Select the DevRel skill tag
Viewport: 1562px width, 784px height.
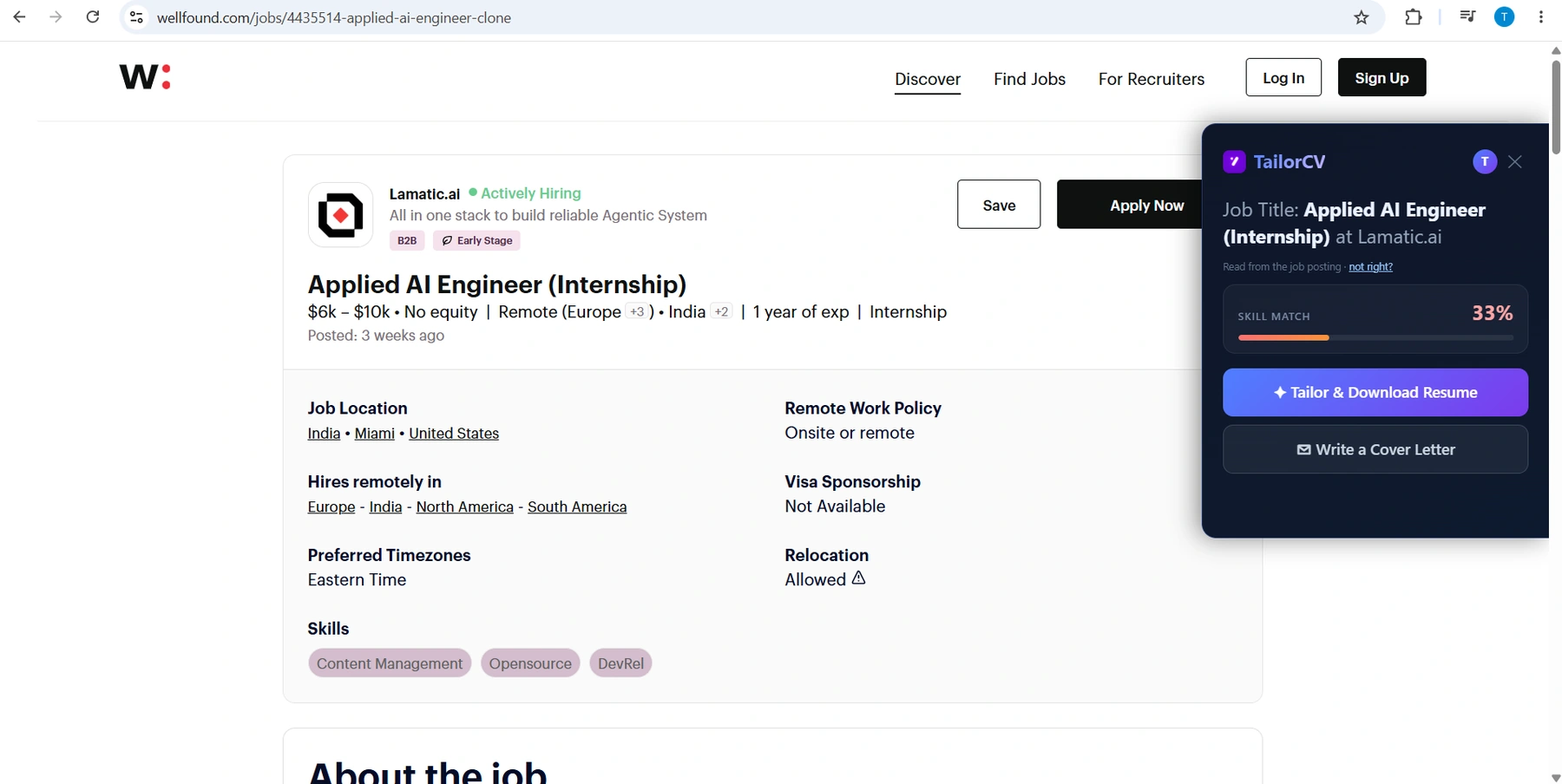[620, 663]
